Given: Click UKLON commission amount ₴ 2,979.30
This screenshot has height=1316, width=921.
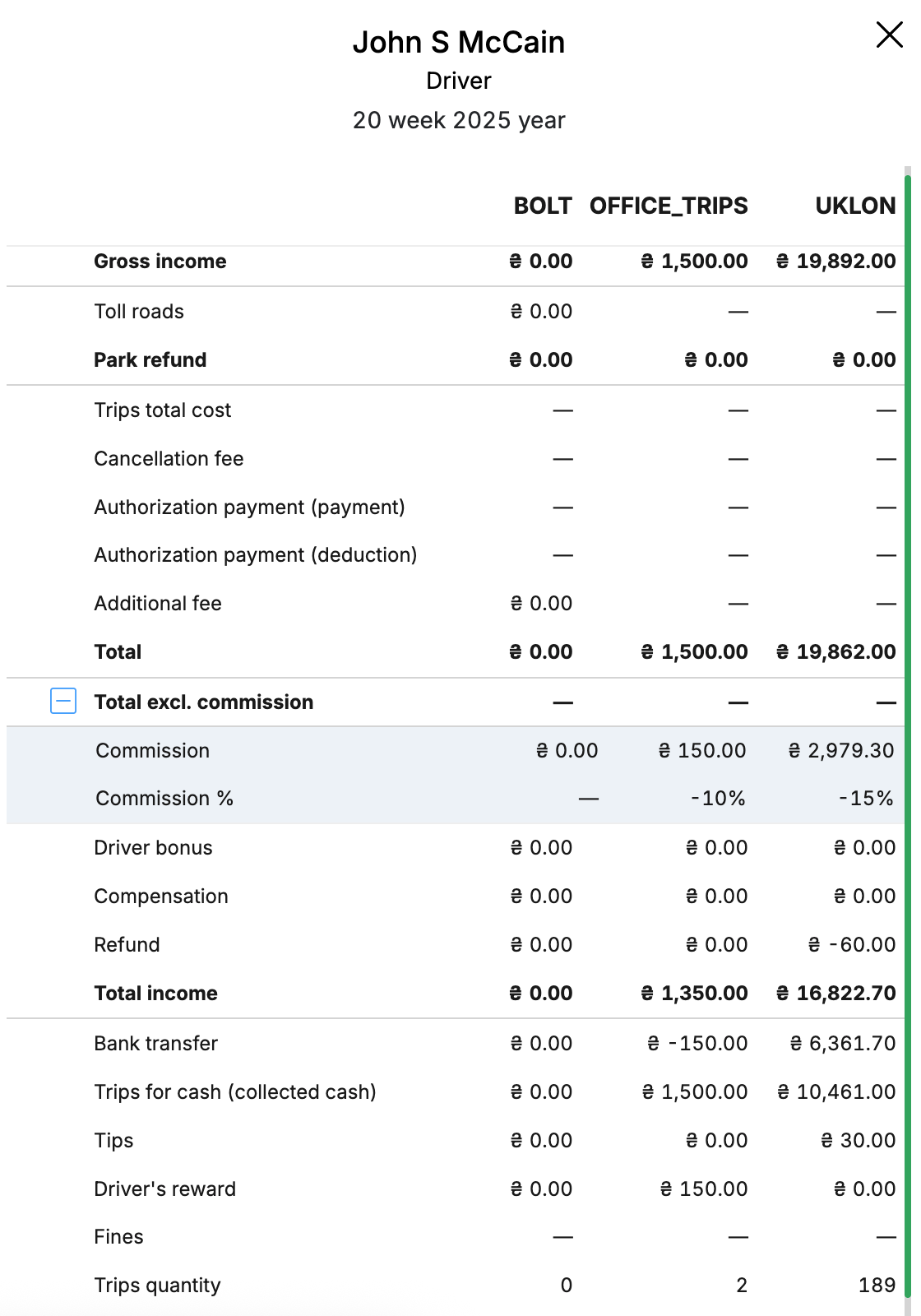Looking at the screenshot, I should (841, 750).
